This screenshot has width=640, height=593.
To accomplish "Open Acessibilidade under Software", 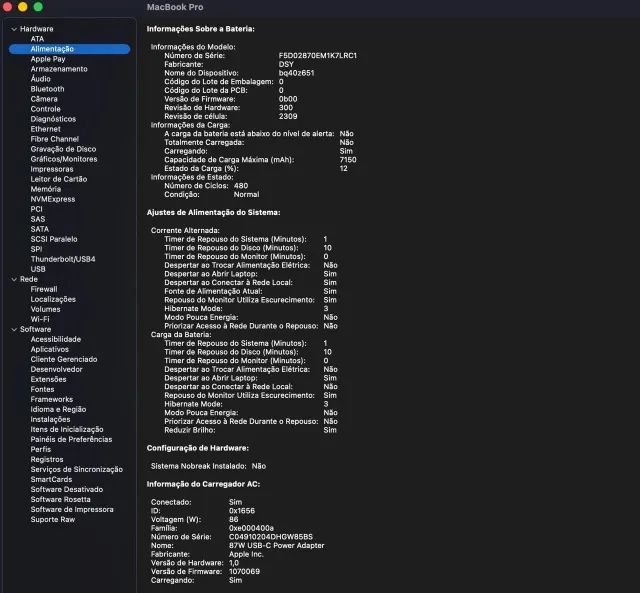I will [x=56, y=339].
